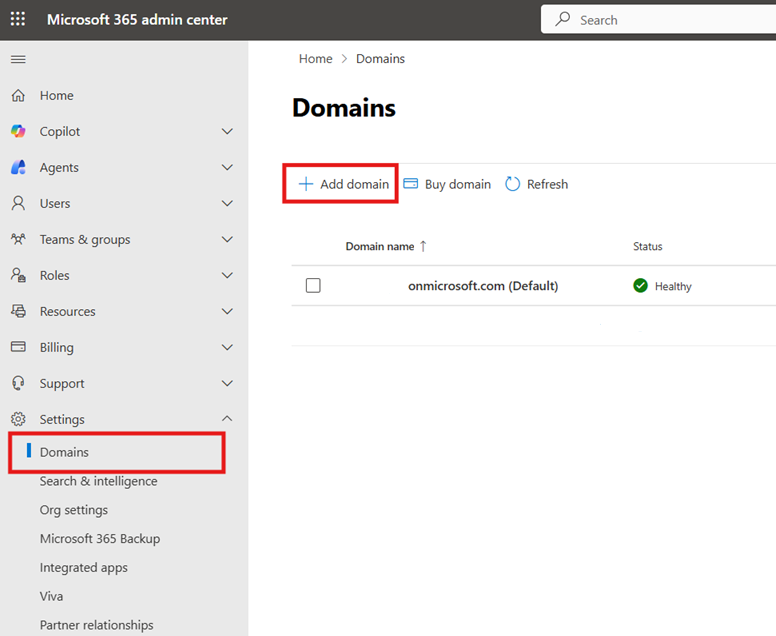
Task: Open Search & intelligence settings
Action: tap(98, 481)
